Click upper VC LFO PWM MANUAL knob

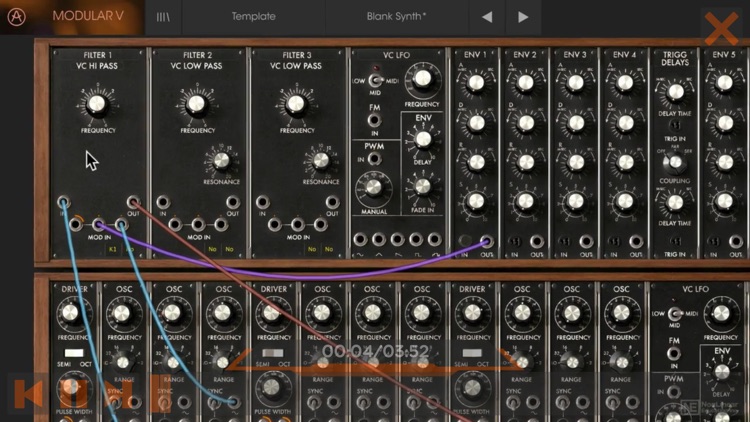[374, 188]
